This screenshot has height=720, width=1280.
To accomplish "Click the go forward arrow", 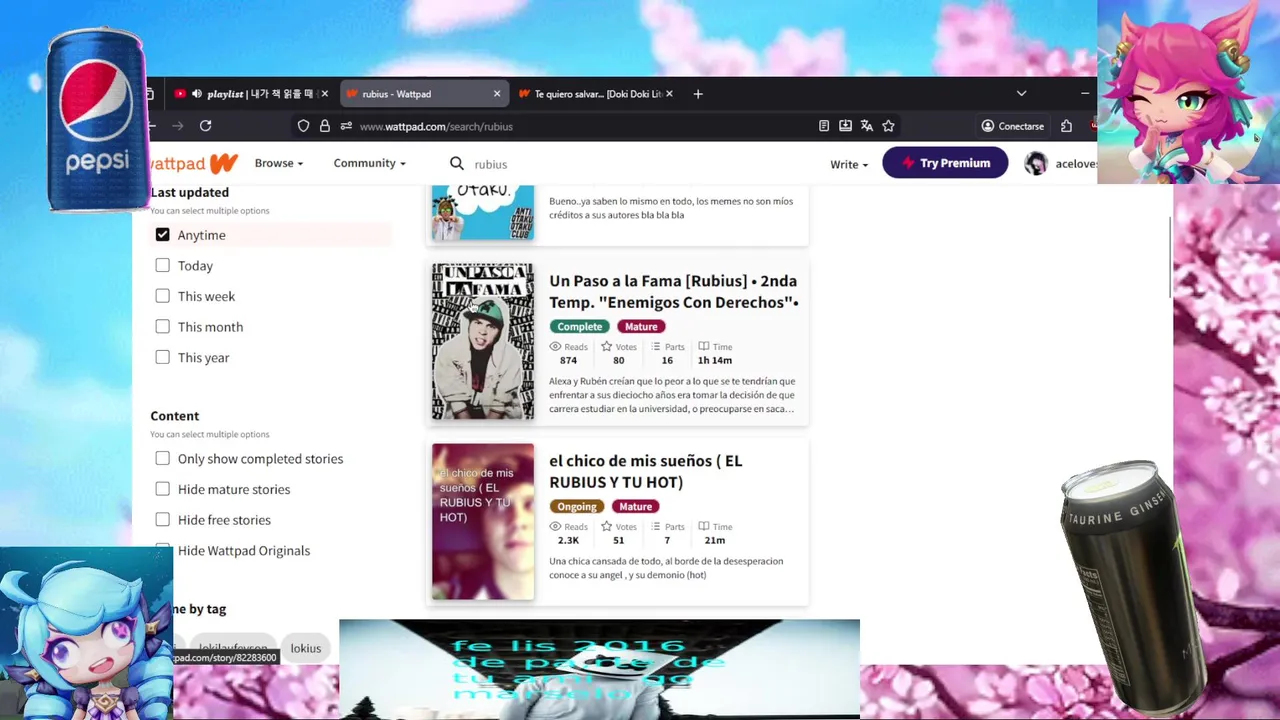I will click(177, 126).
